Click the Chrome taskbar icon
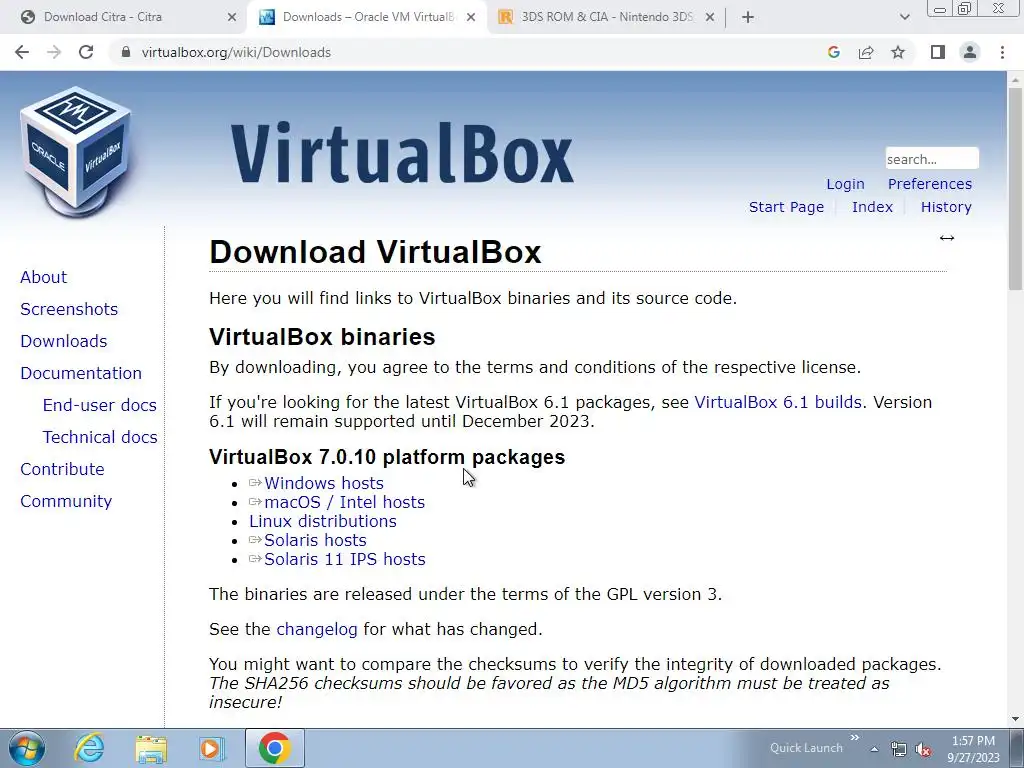The width and height of the screenshot is (1024, 768). pyautogui.click(x=274, y=748)
